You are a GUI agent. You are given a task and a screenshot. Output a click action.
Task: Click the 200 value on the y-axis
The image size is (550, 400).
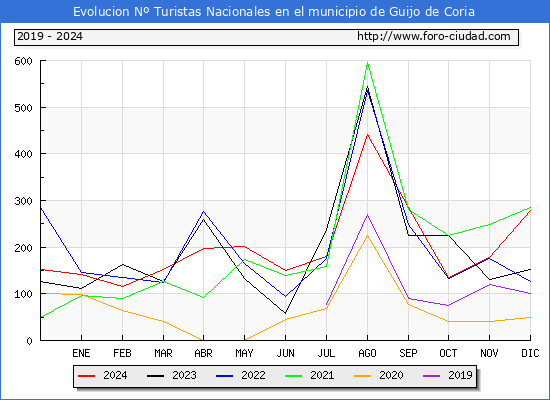pyautogui.click(x=24, y=248)
